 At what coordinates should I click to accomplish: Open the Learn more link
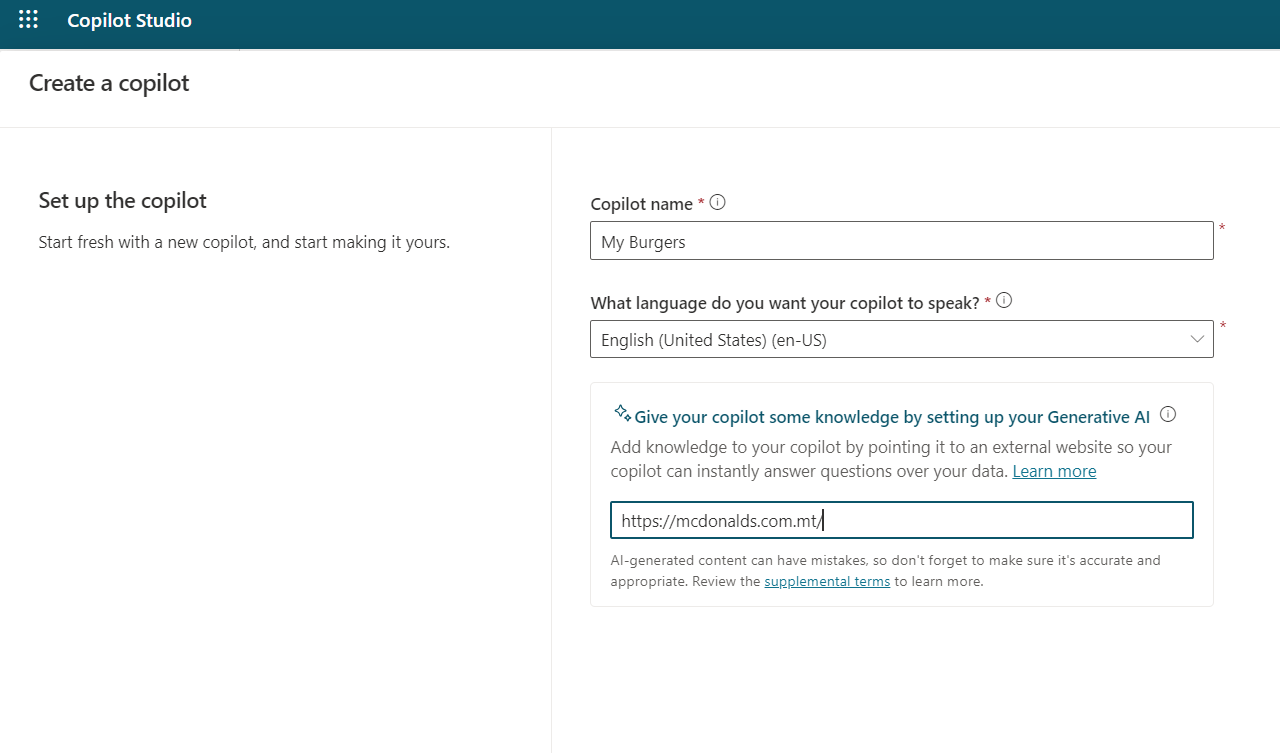pyautogui.click(x=1053, y=470)
